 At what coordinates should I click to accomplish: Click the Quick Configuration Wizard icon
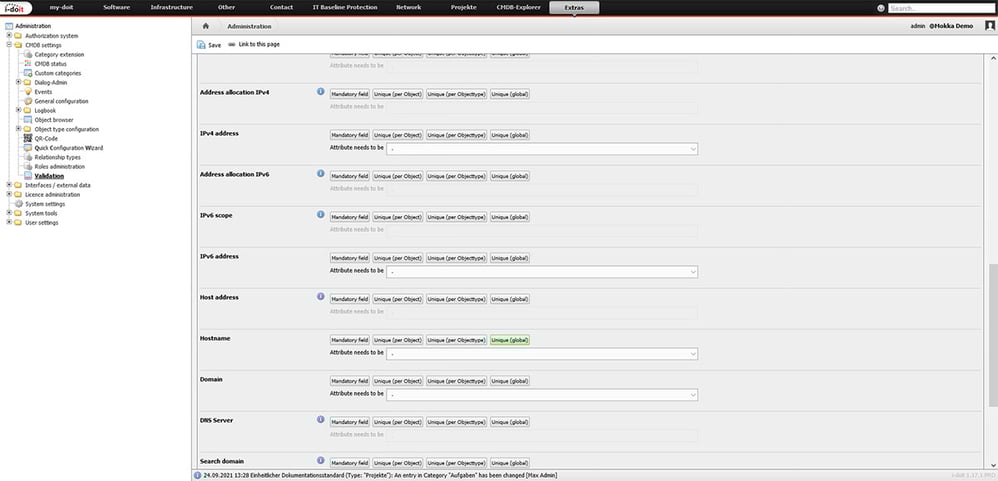28,148
